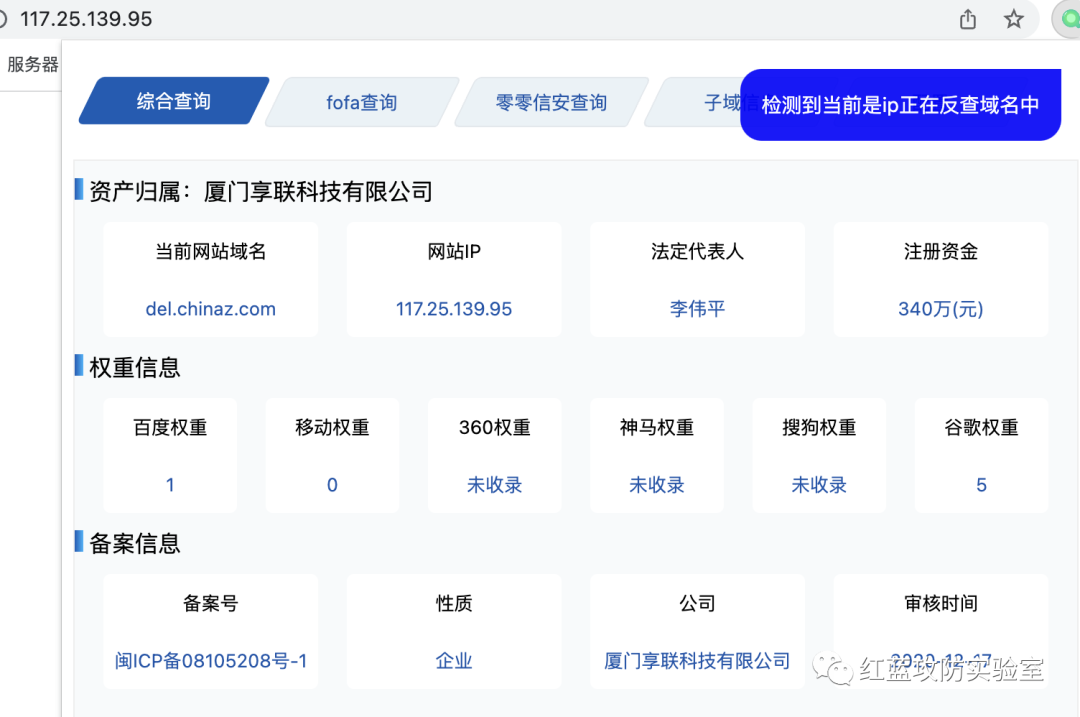This screenshot has height=717, width=1080.
Task: Click the blue ip反查域名 notification
Action: [900, 105]
